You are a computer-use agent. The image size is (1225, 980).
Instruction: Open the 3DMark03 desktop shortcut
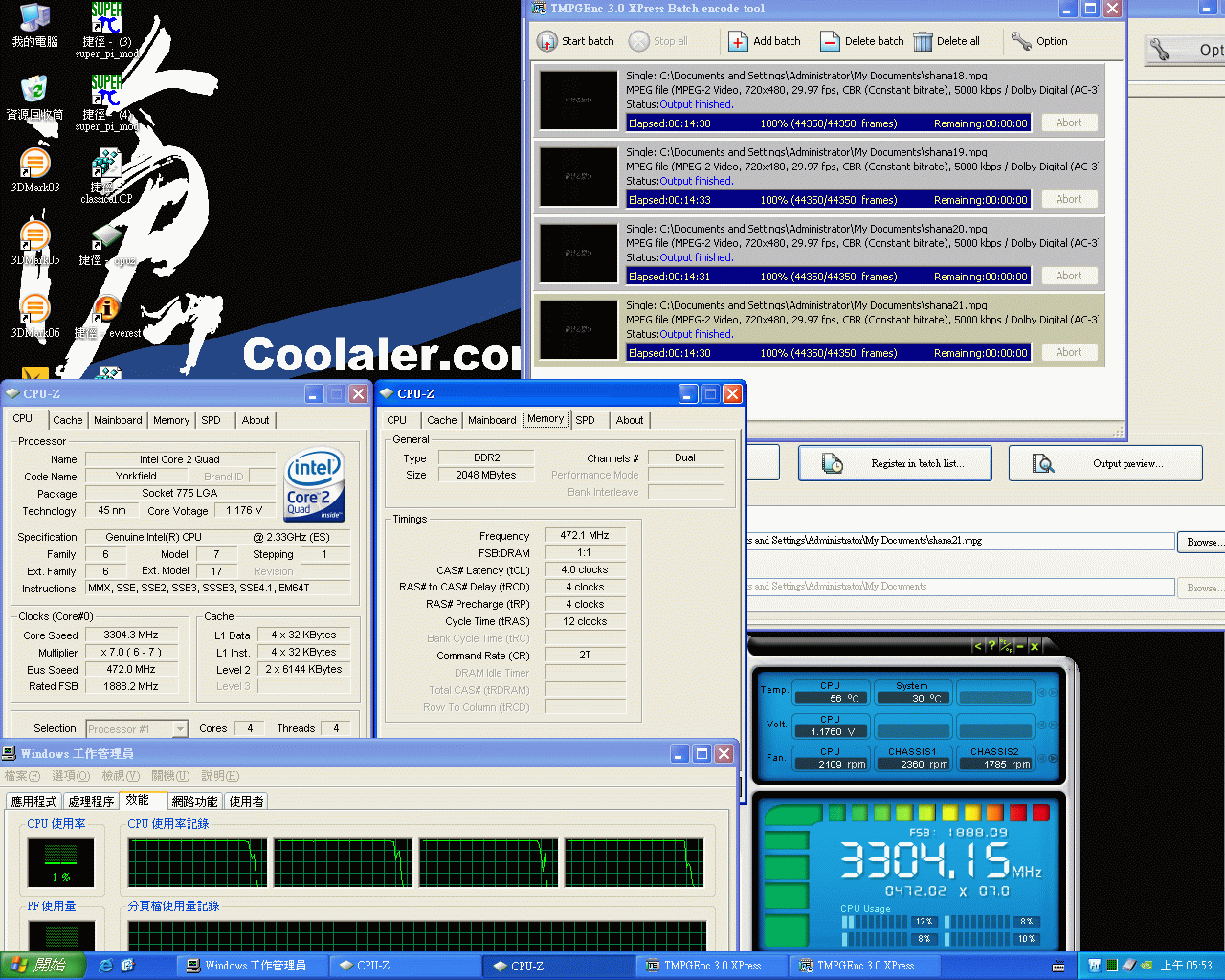[x=34, y=170]
